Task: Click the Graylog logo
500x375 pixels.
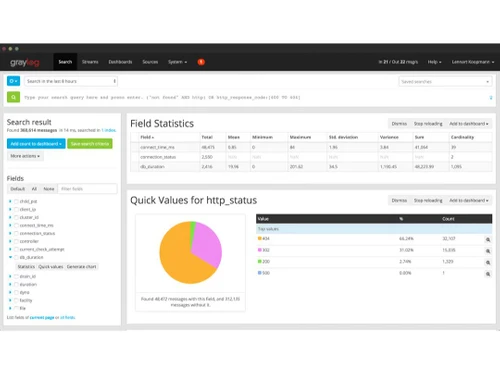Action: click(x=25, y=62)
